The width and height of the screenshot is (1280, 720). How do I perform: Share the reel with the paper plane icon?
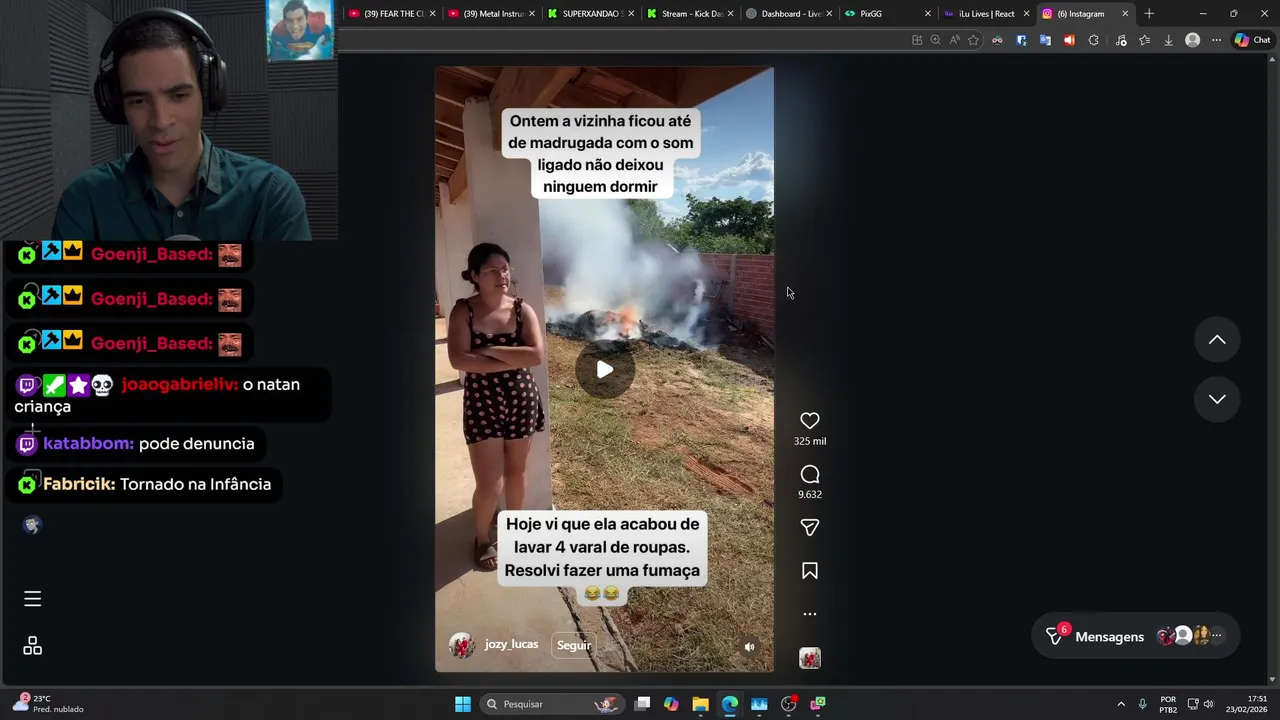tap(810, 527)
